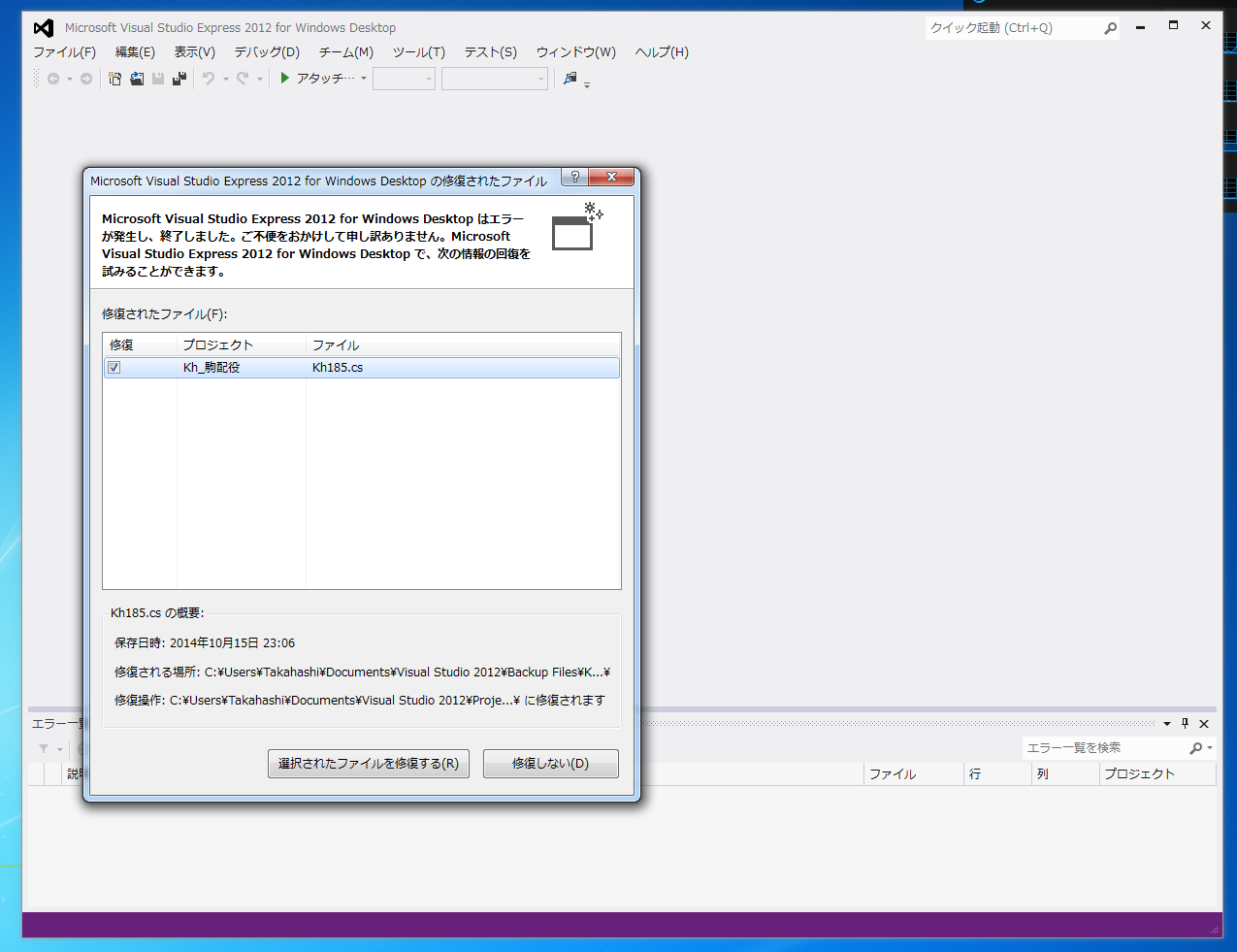Click the Open File toolbar icon
1237x952 pixels.
[137, 79]
